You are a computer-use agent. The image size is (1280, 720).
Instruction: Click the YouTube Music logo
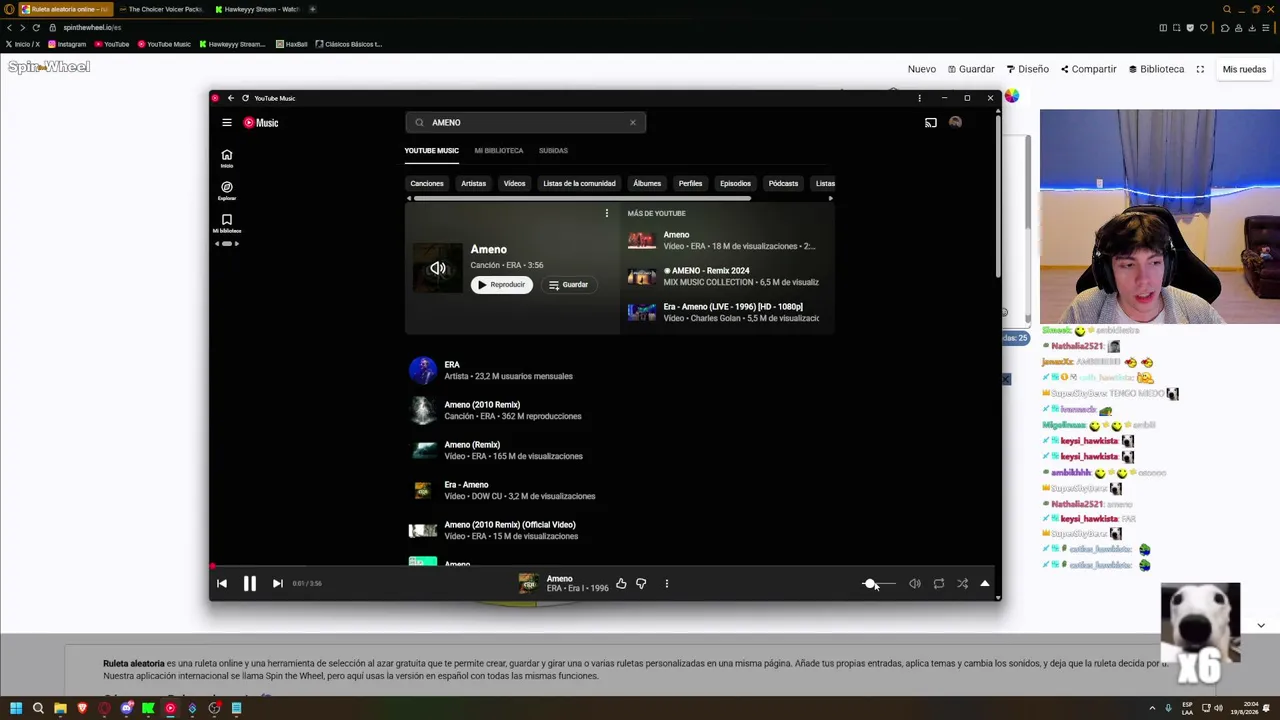tap(261, 123)
